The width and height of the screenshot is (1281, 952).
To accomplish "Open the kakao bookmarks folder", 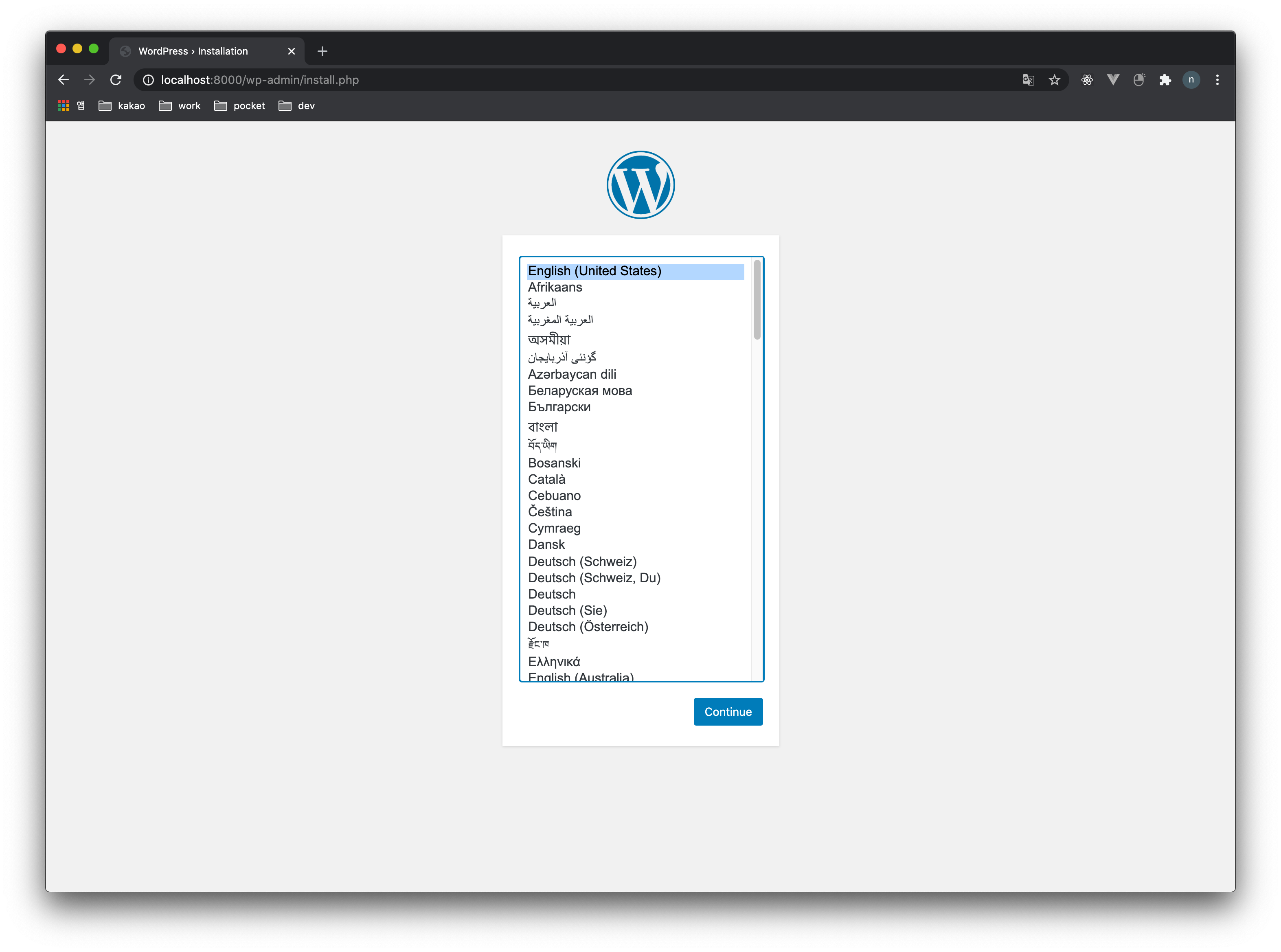I will [x=122, y=105].
